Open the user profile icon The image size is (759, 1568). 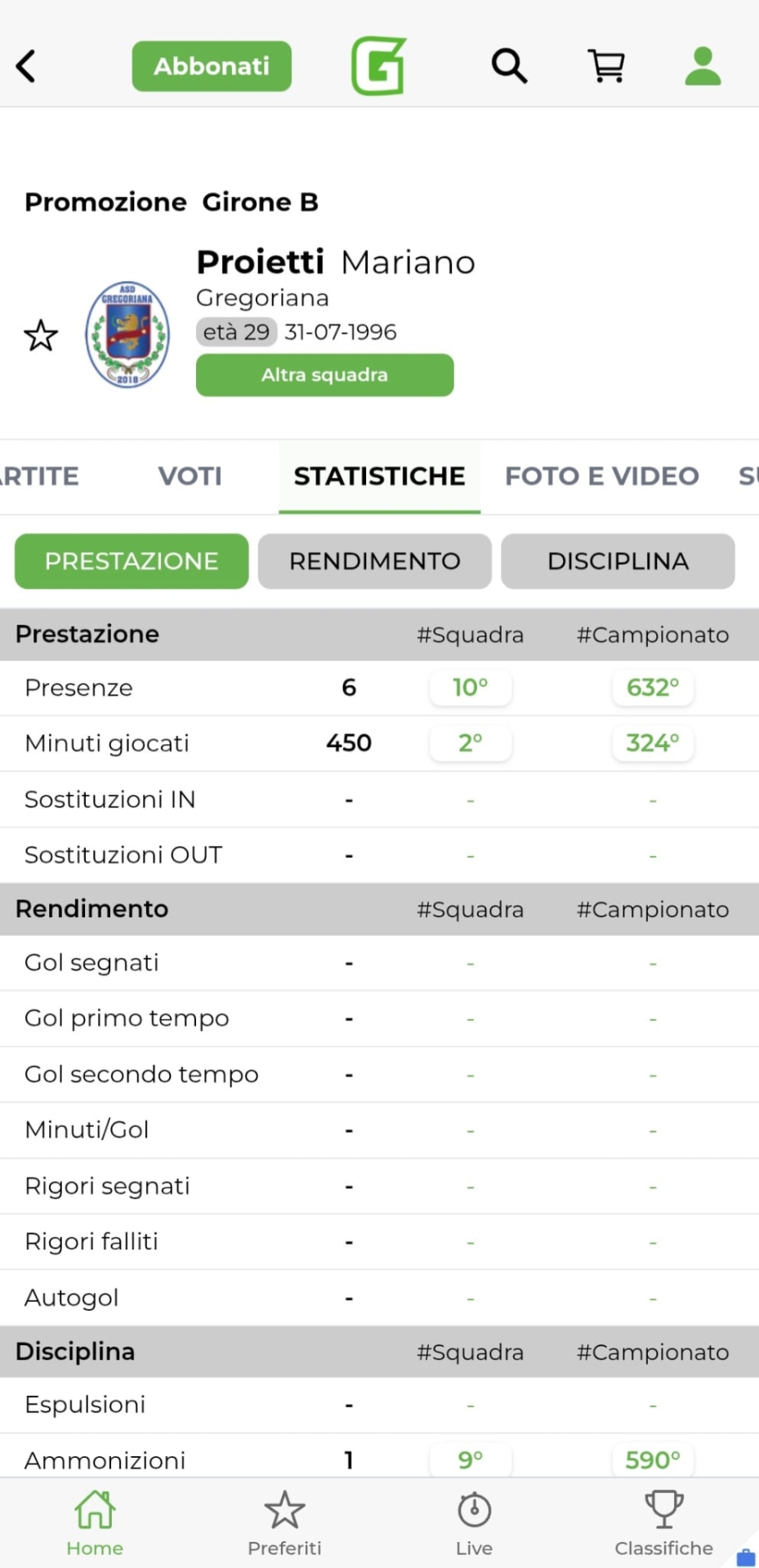(703, 66)
